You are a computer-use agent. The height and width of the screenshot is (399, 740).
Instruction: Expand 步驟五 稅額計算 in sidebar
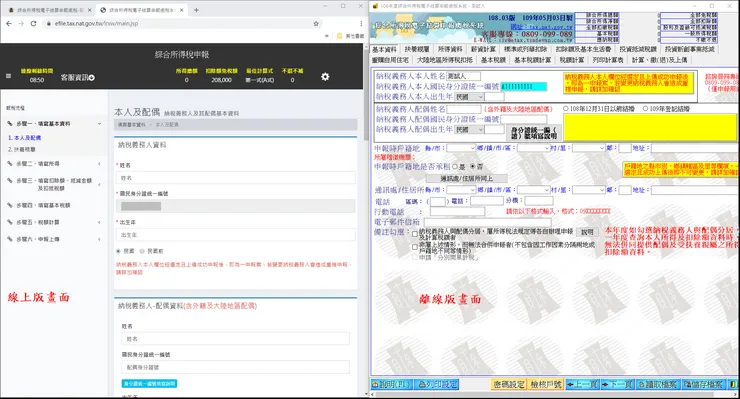[x=53, y=222]
